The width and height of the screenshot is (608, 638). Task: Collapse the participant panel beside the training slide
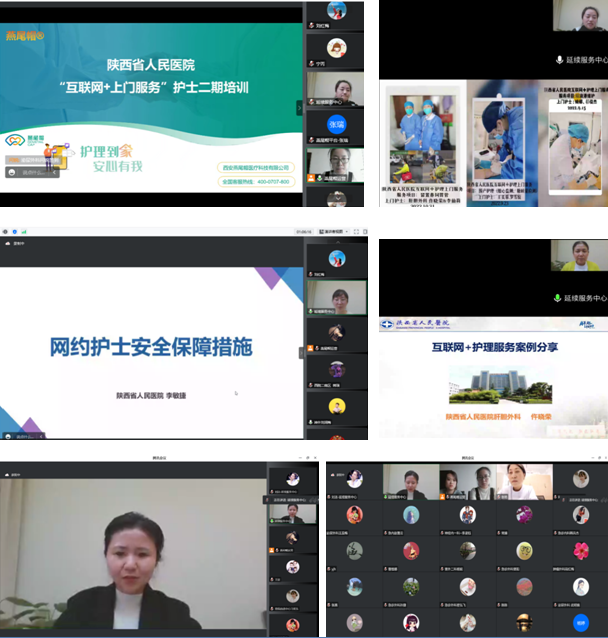(x=299, y=106)
